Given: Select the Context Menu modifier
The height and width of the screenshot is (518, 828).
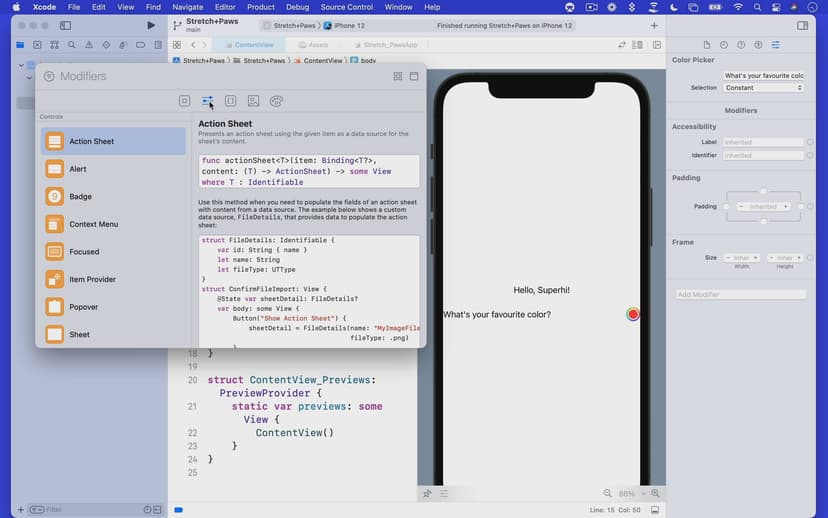Looking at the screenshot, I should [93, 224].
